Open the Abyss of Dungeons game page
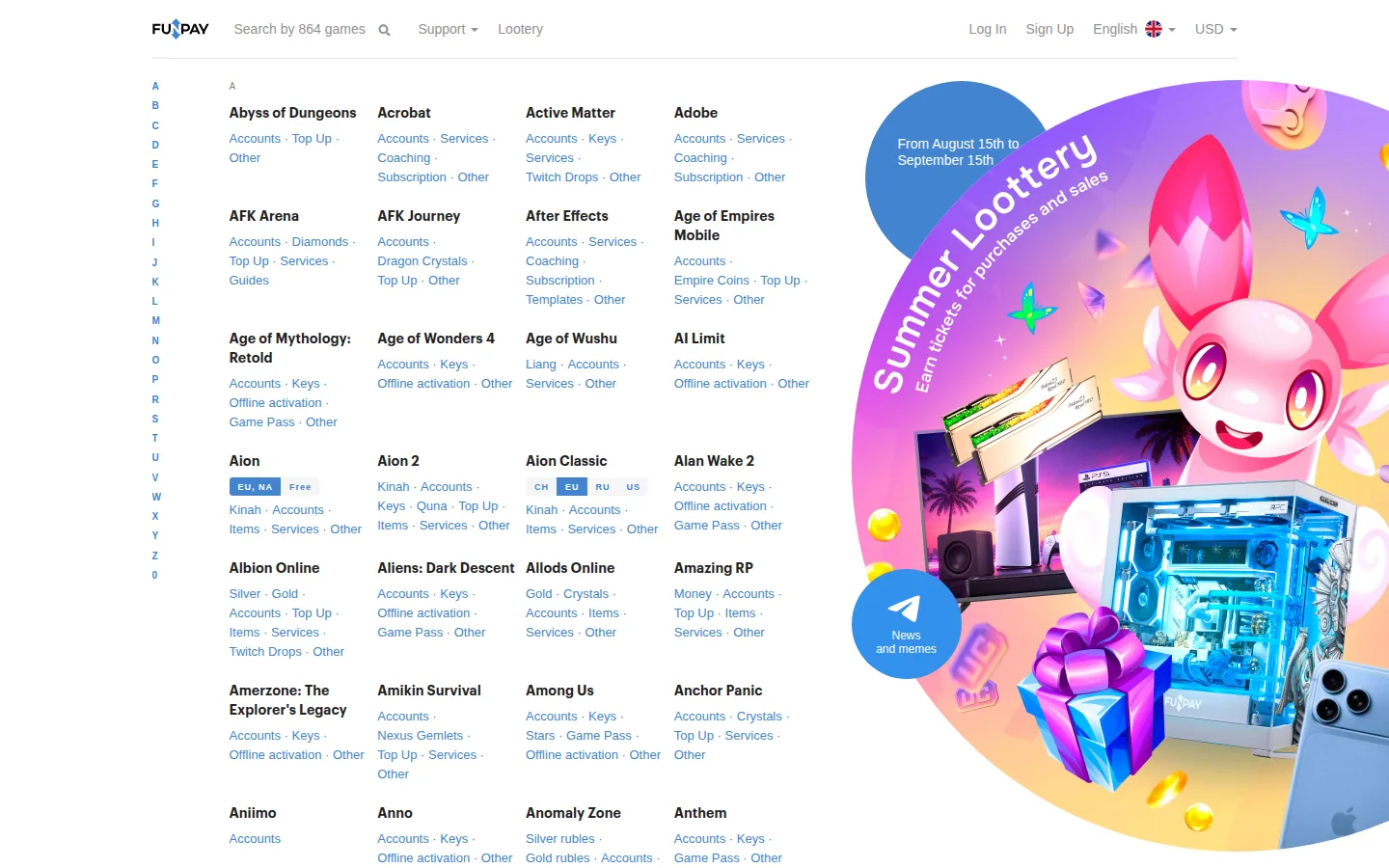Viewport: 1389px width, 868px height. (292, 113)
